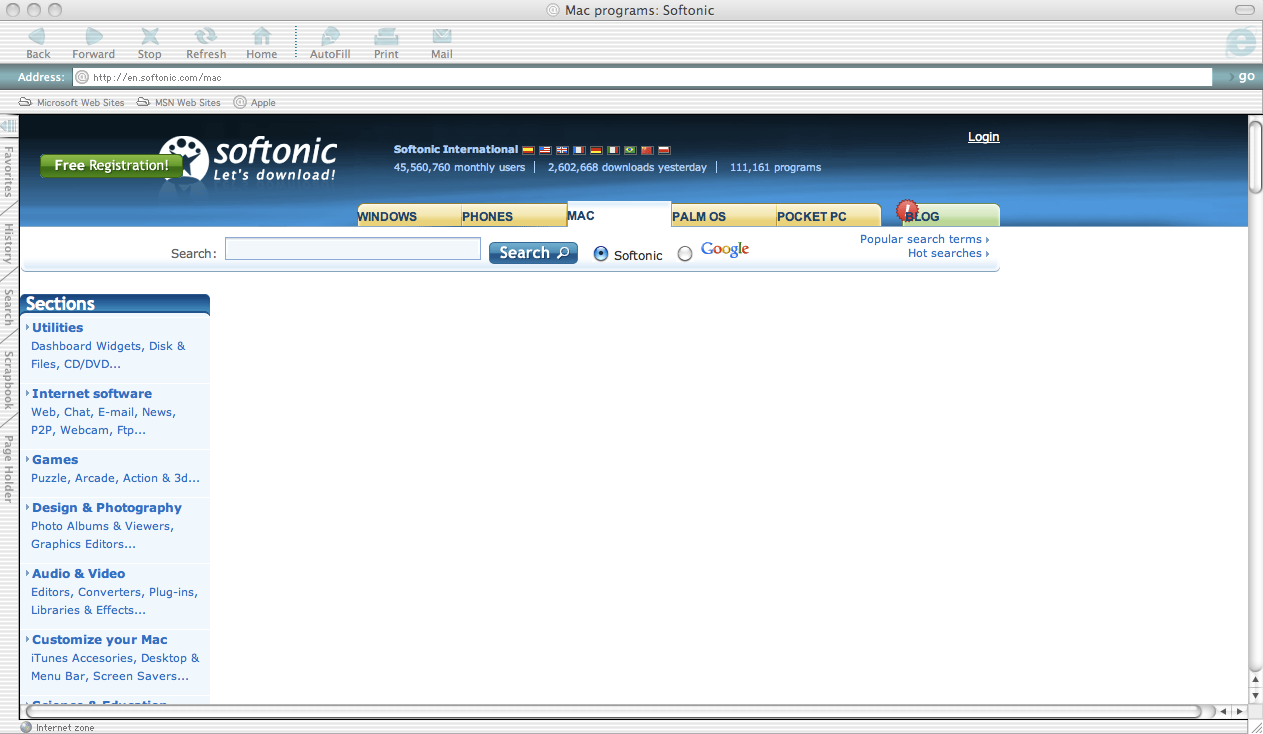Open the Scrapbook side tab
Image resolution: width=1263 pixels, height=734 pixels.
tap(8, 379)
